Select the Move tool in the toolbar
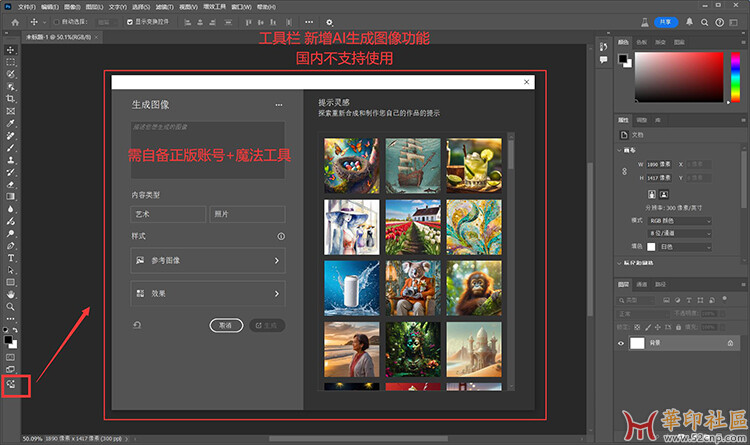750x445 pixels. [11, 50]
